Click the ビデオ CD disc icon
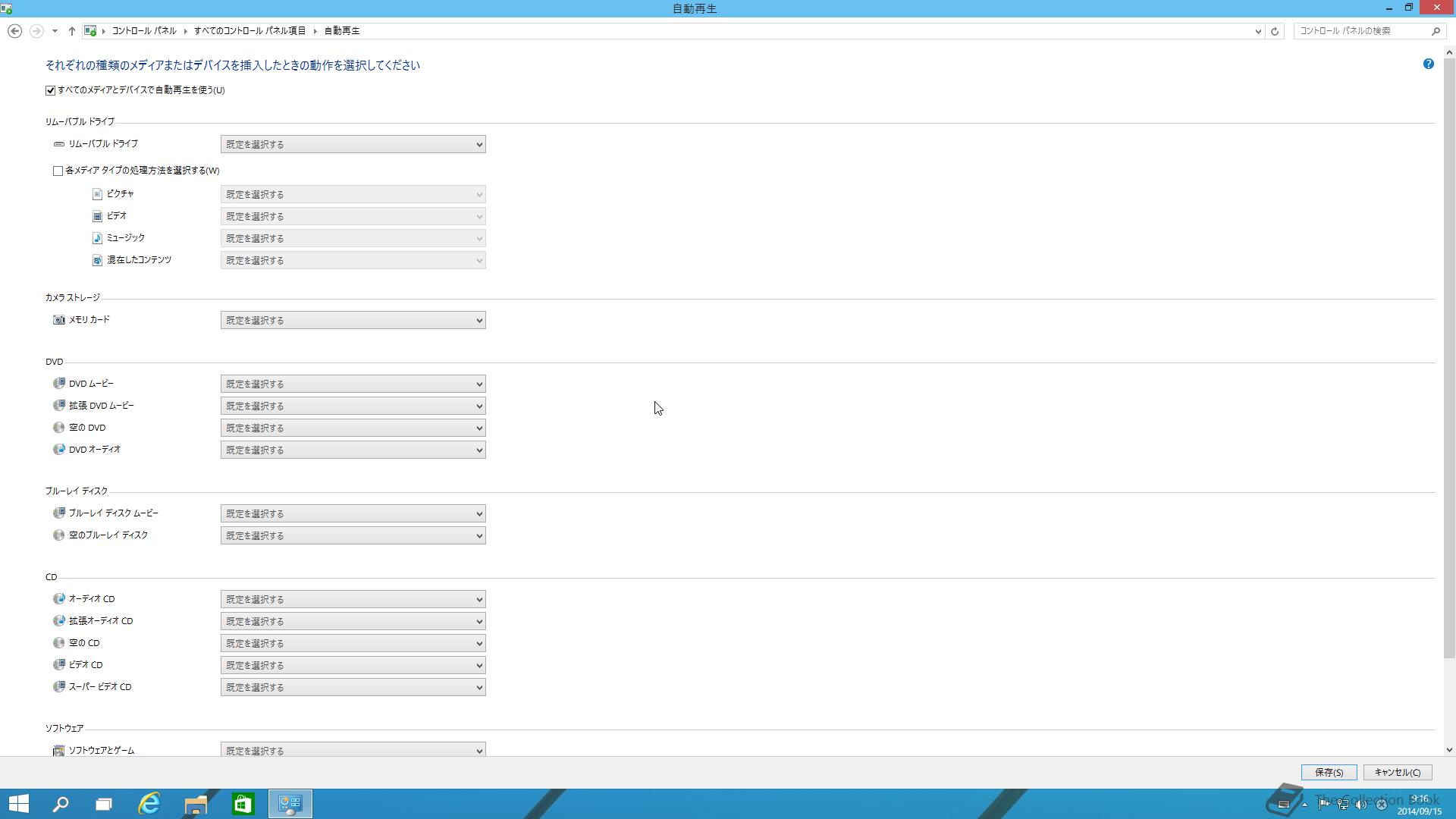 pos(59,665)
